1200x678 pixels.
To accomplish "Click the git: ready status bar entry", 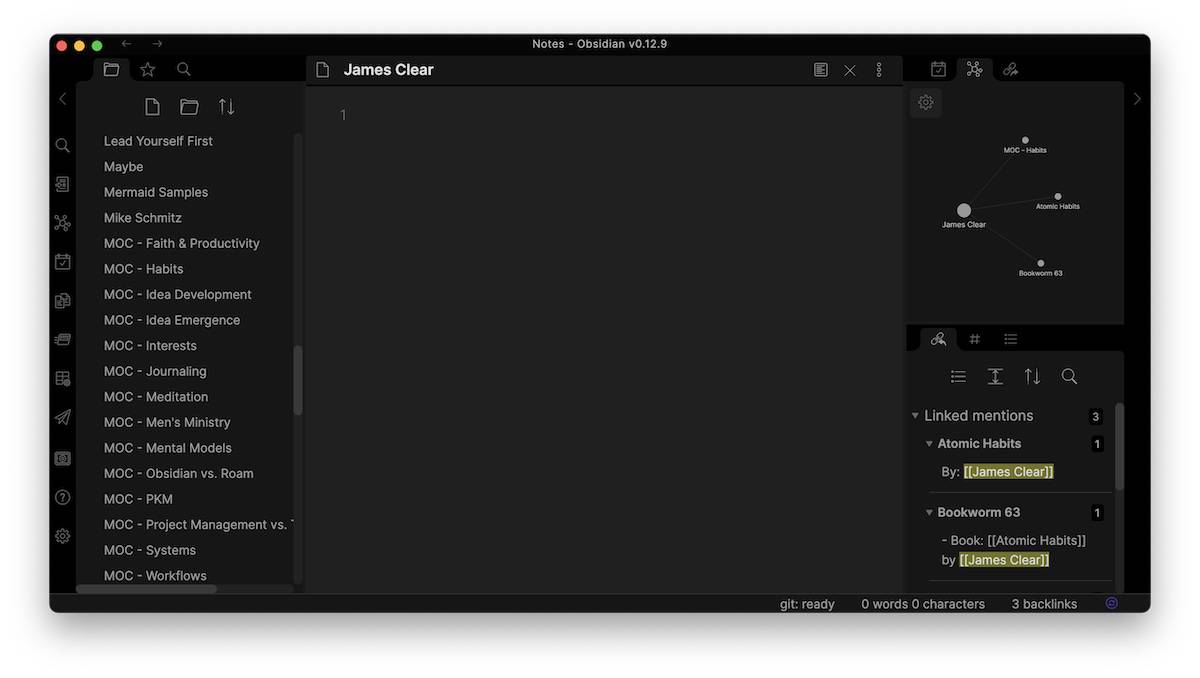I will coord(807,604).
